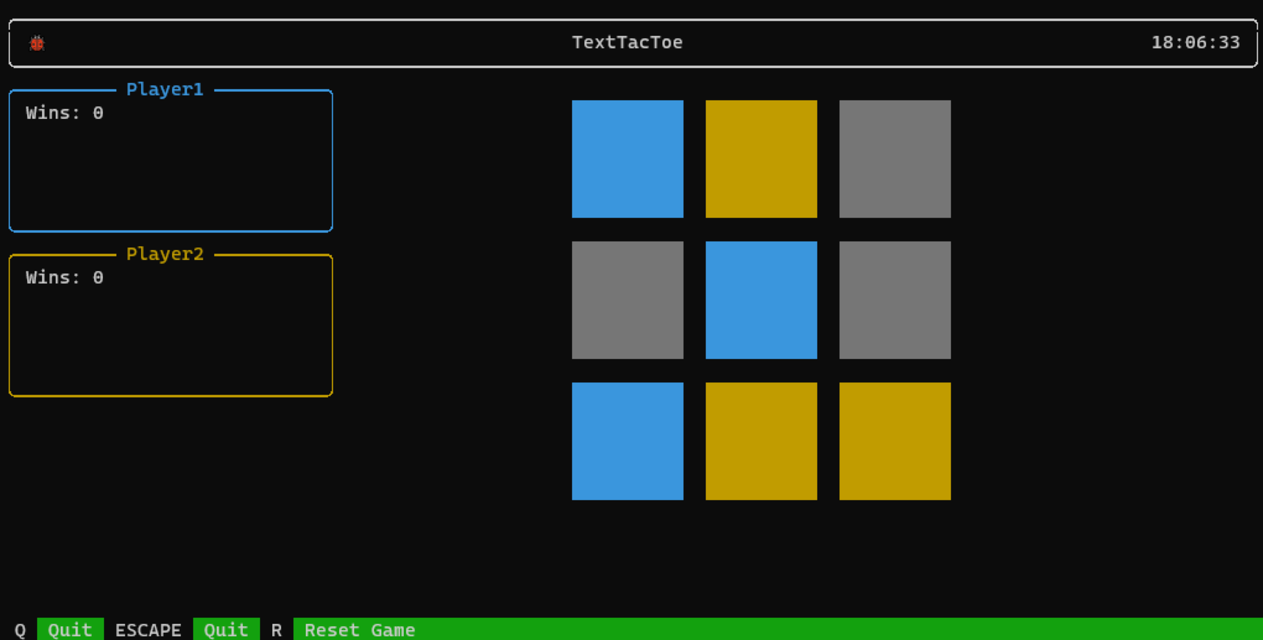Select the blue bottom-left grid cell
The height and width of the screenshot is (640, 1263).
[627, 440]
